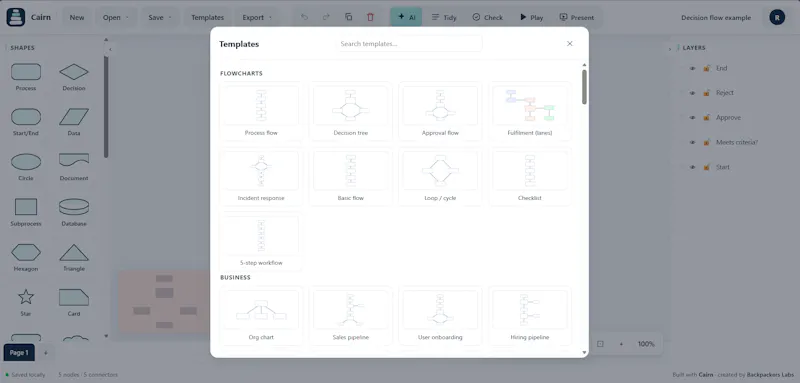Click the Shapes panel scrollbar
The height and width of the screenshot is (383, 800).
(106, 107)
